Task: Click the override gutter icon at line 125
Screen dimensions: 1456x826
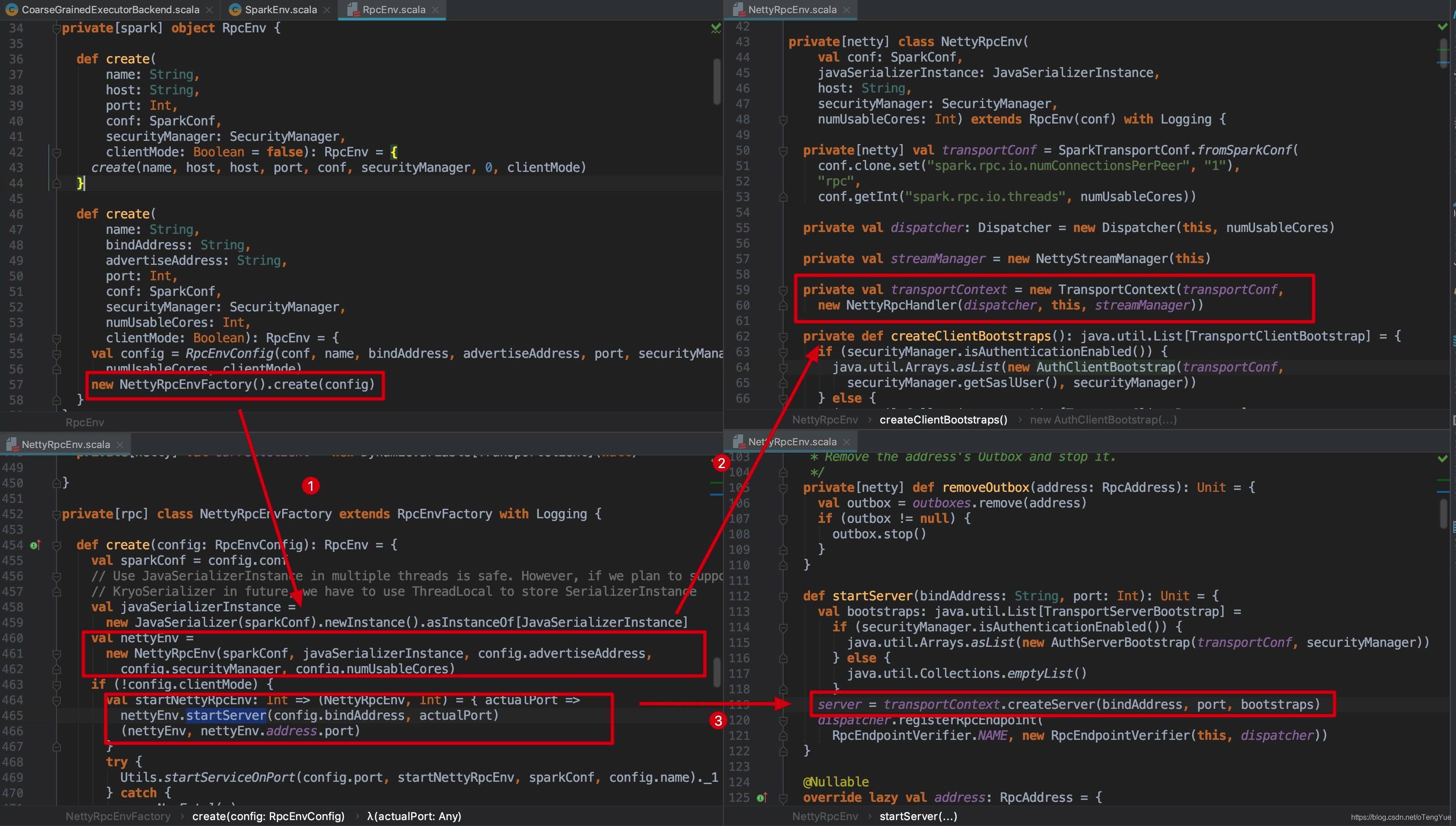Action: [x=762, y=798]
